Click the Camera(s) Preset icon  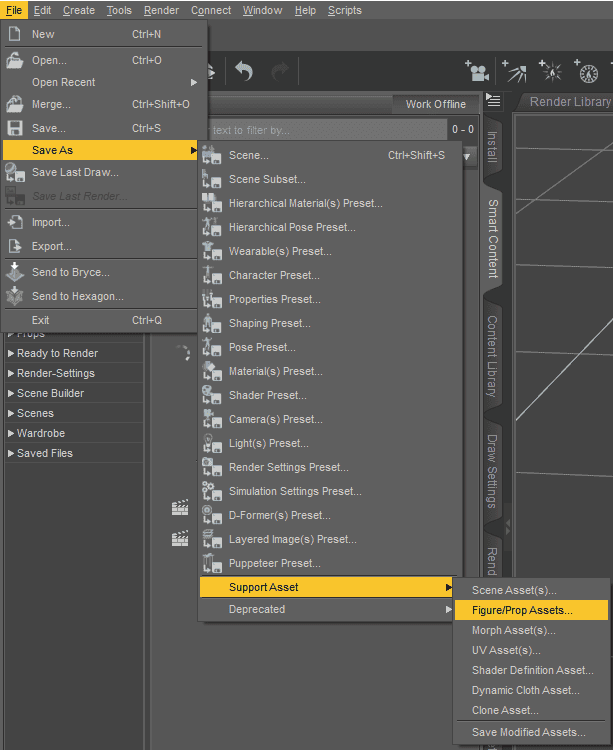pos(211,419)
